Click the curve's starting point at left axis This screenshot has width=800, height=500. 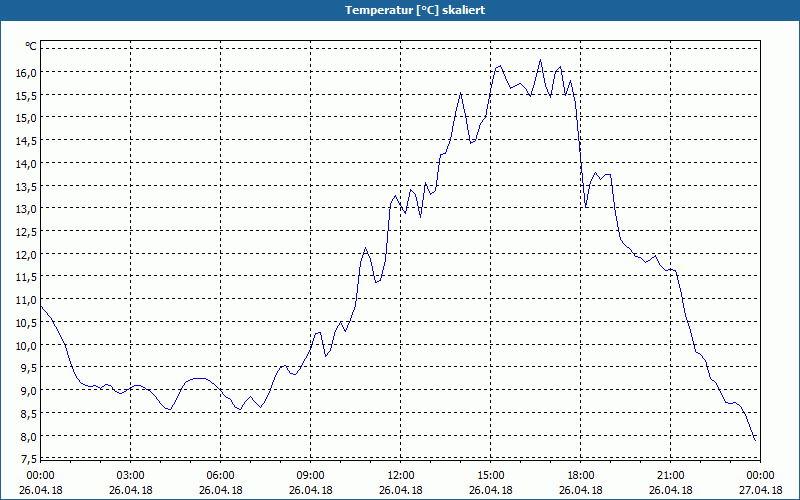[x=41, y=306]
